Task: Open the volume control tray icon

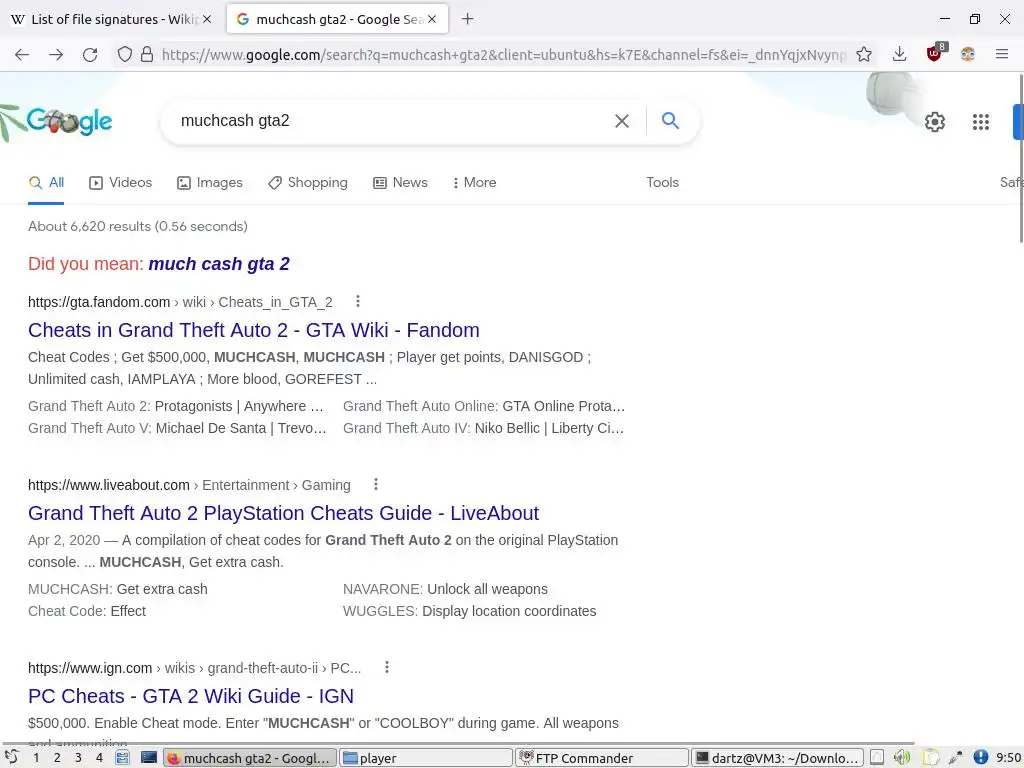Action: (x=902, y=758)
